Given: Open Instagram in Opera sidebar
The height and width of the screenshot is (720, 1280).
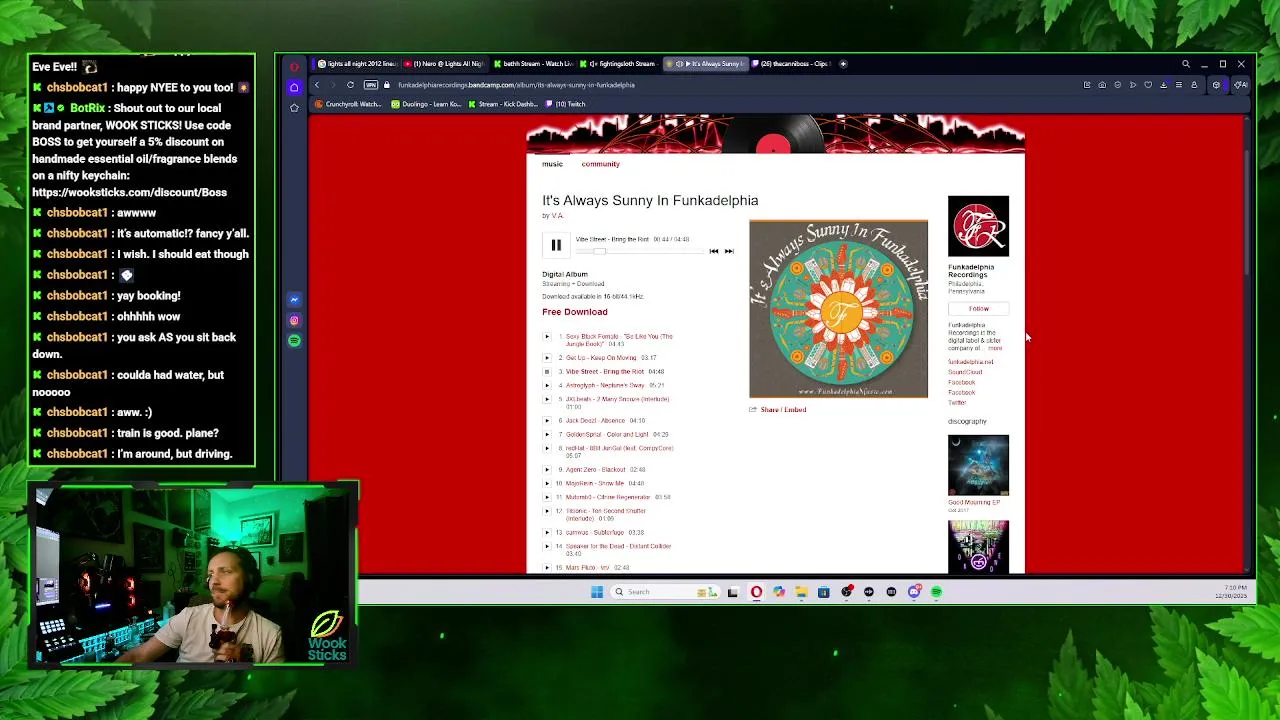Looking at the screenshot, I should pos(294,320).
